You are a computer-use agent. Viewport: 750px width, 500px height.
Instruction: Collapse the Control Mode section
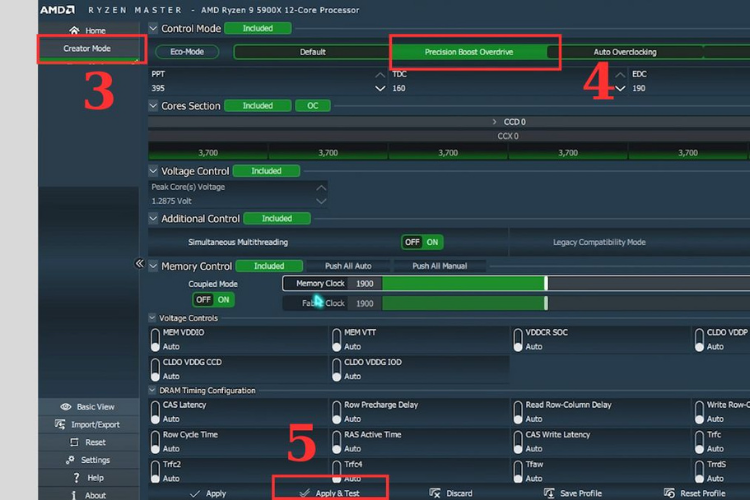(153, 28)
